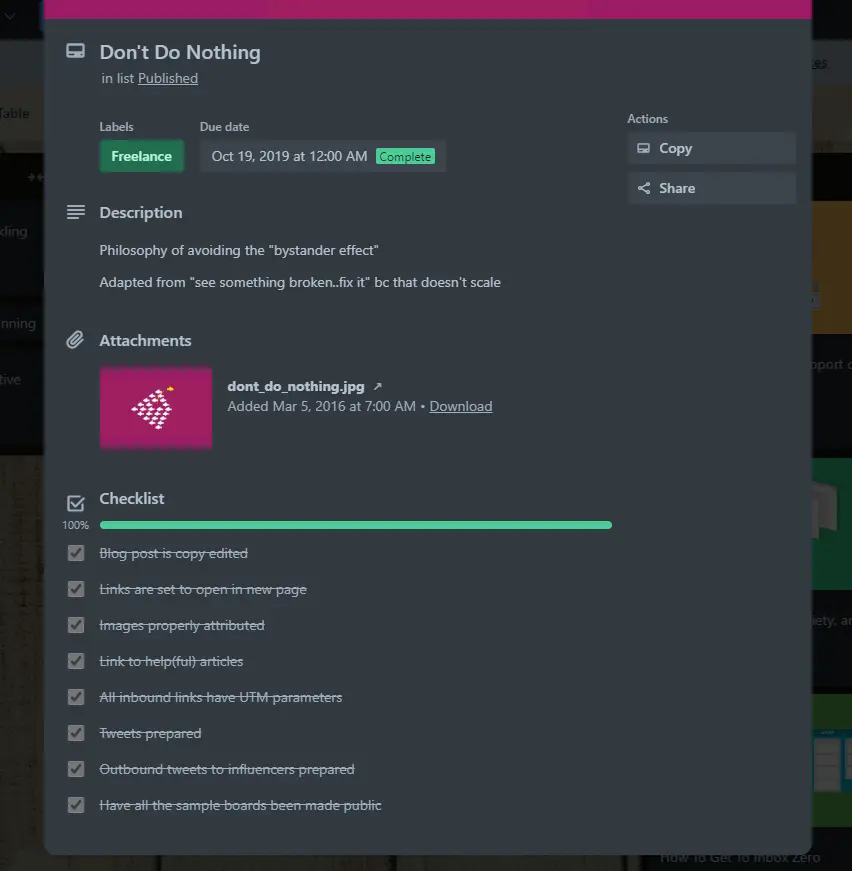Screen dimensions: 852x871
Task: Toggle the 'Tweets prepared' checkbox
Action: click(x=76, y=733)
